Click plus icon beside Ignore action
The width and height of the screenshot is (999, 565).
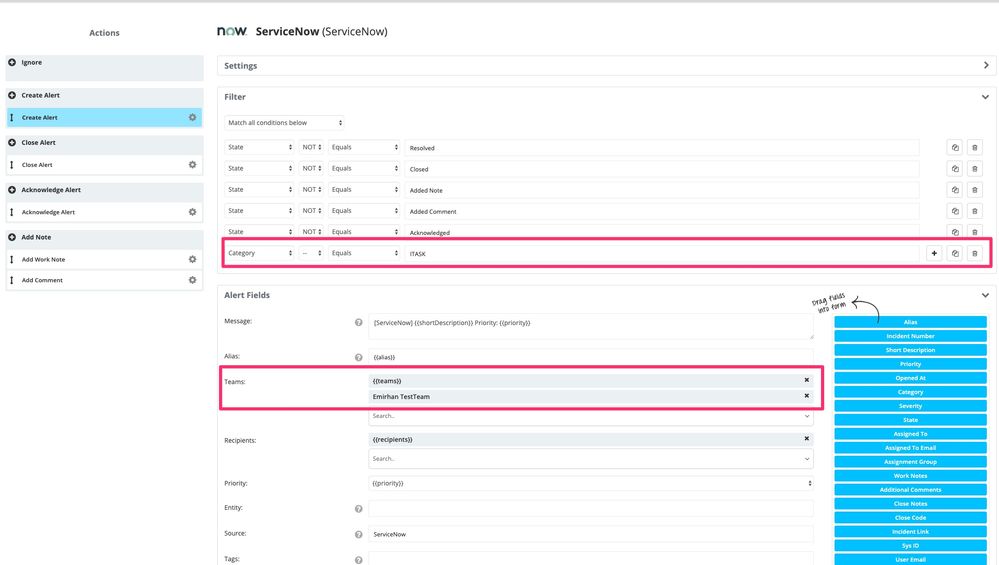11,62
